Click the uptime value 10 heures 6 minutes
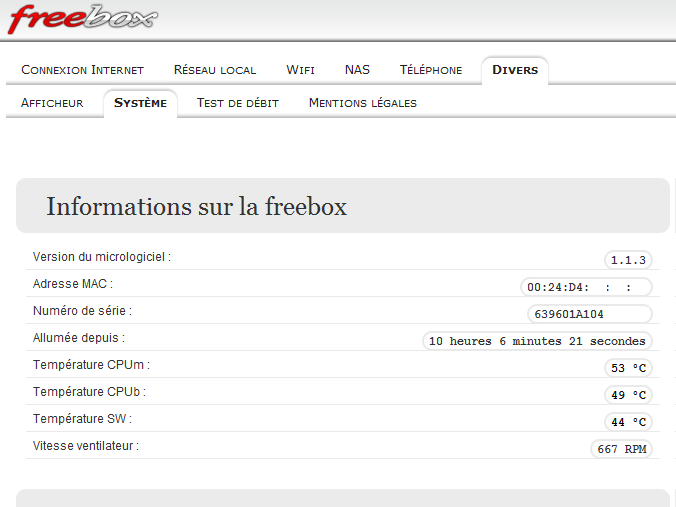 tap(537, 341)
